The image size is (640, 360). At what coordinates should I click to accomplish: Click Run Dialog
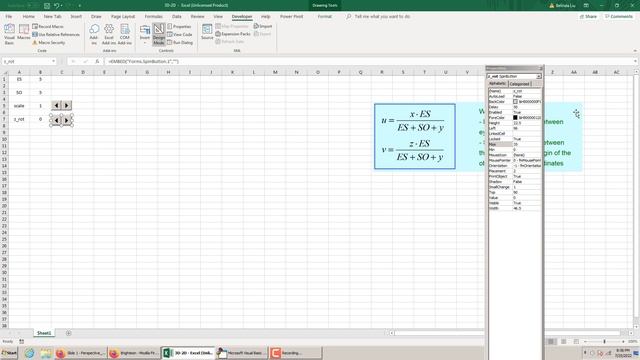point(180,42)
